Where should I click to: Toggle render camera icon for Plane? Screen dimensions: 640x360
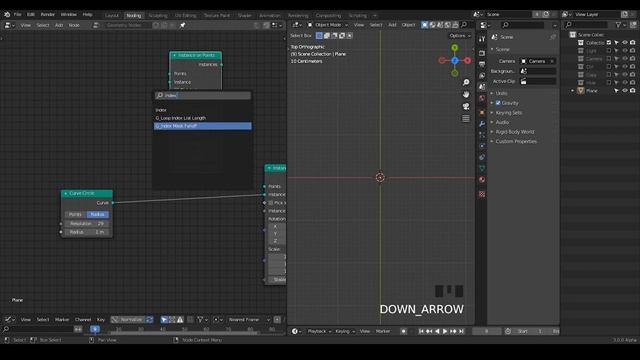tap(633, 91)
